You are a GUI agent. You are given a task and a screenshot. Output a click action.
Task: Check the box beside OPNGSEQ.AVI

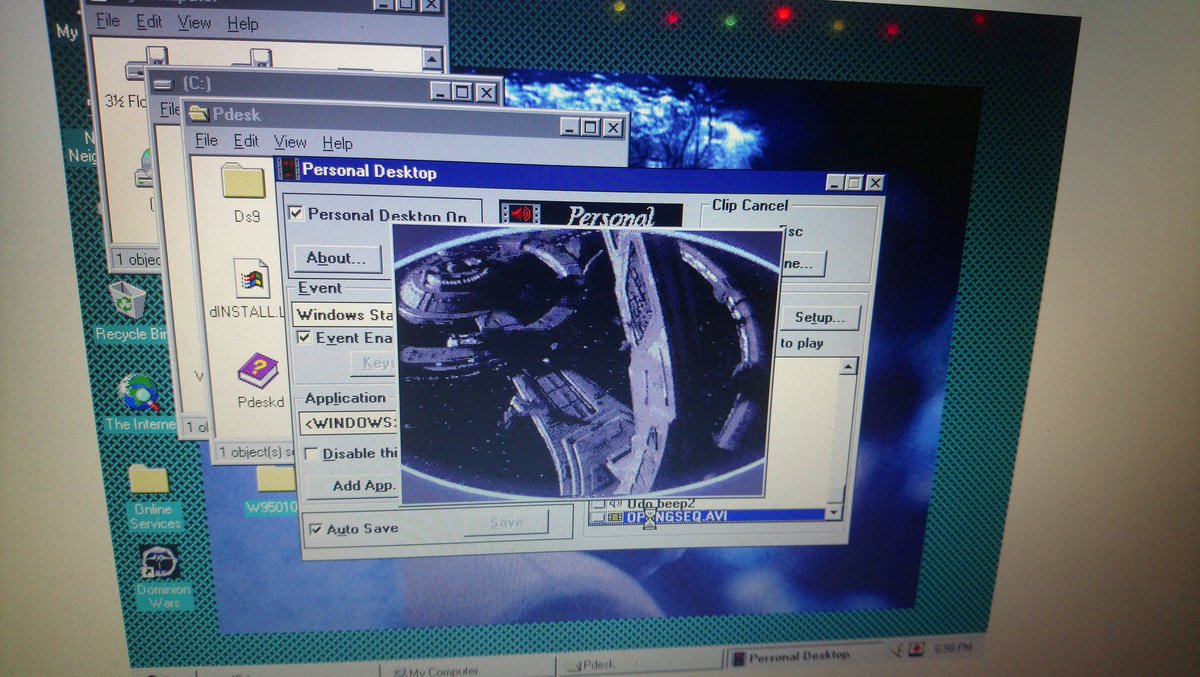pos(600,516)
